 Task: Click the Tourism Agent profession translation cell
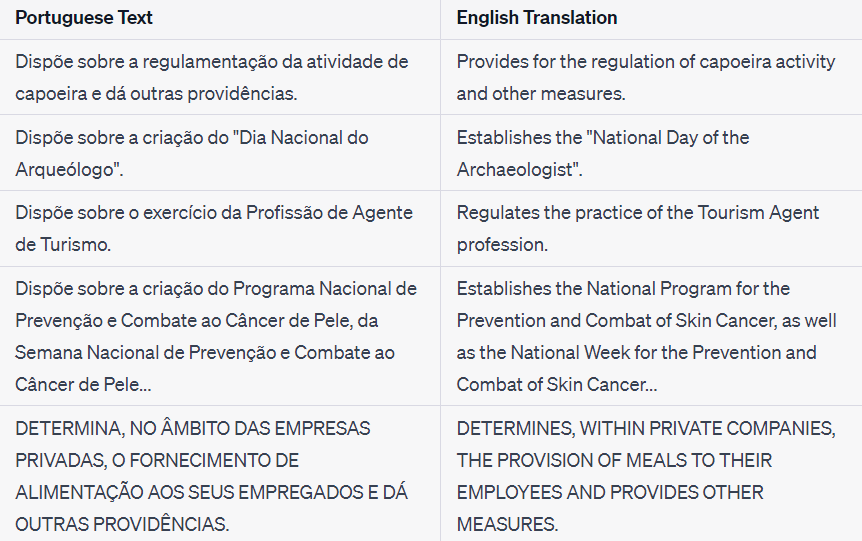pyautogui.click(x=638, y=228)
